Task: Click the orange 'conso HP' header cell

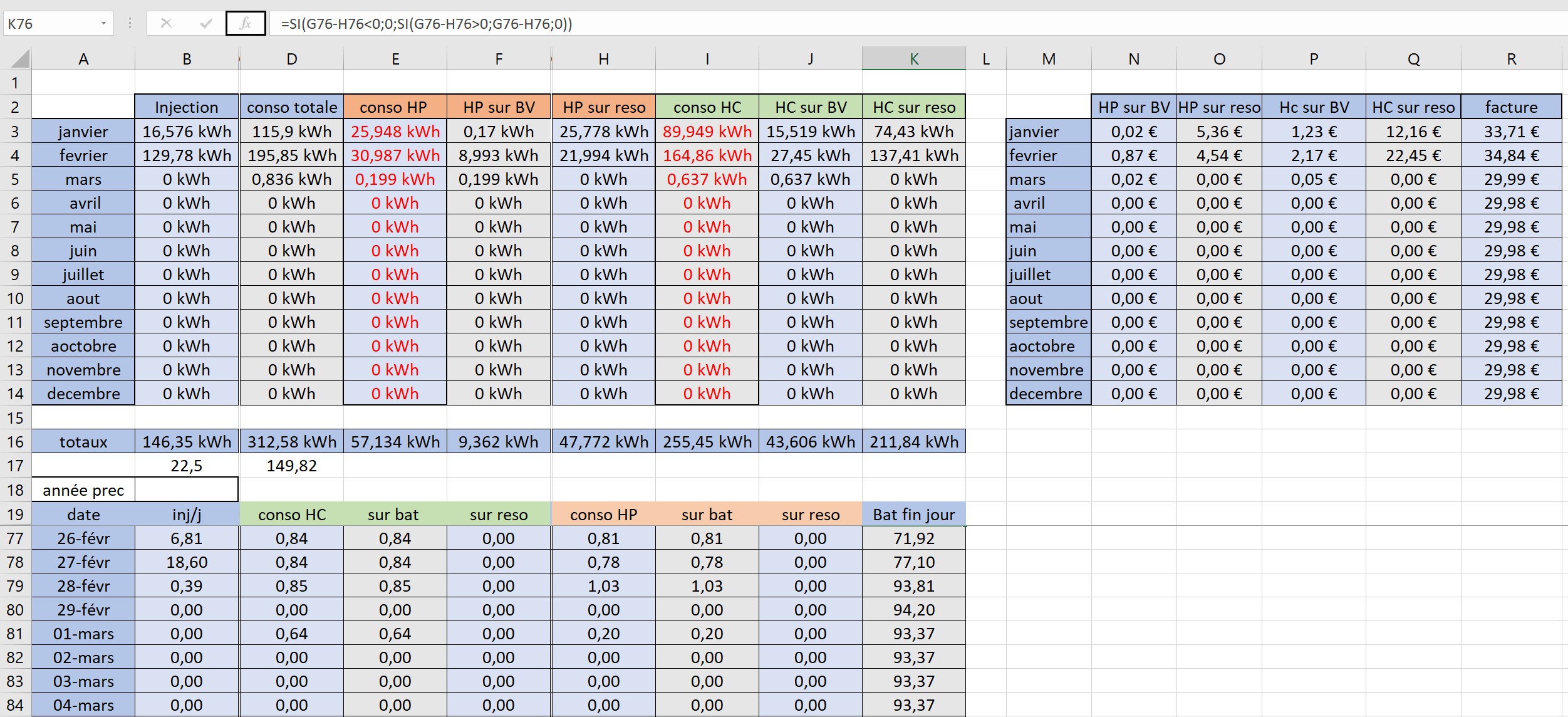Action: [x=394, y=107]
